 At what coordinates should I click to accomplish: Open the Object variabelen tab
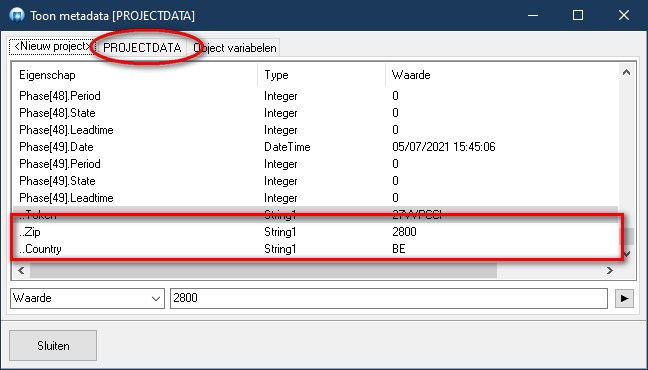(234, 48)
